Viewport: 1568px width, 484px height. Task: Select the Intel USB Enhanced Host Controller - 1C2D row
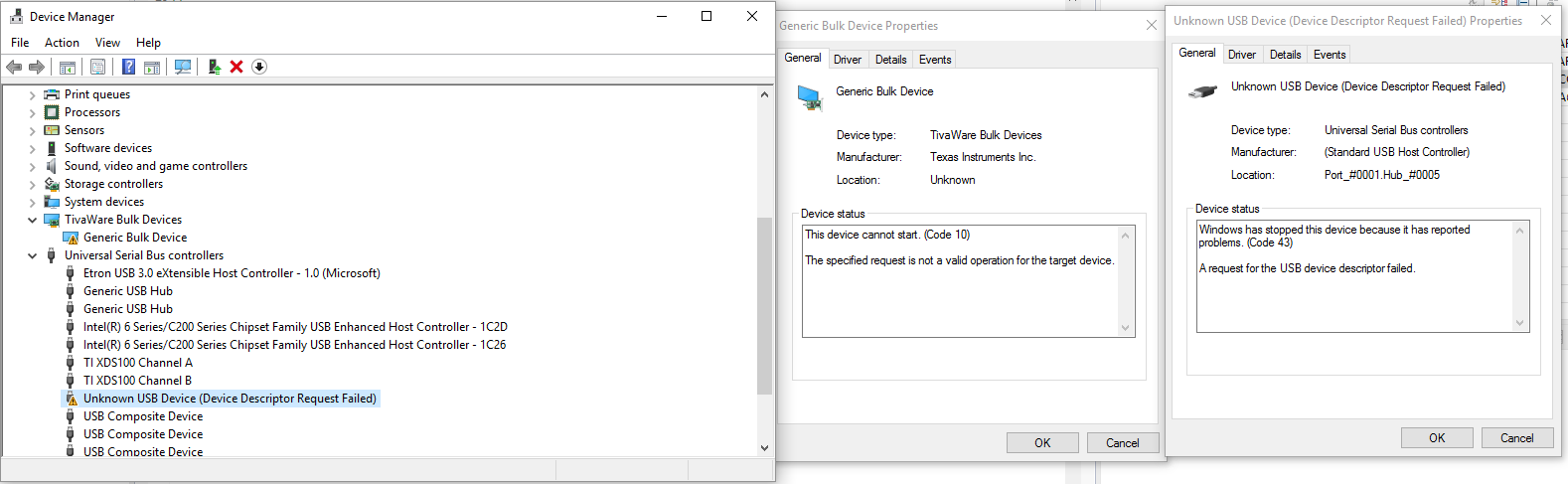295,327
